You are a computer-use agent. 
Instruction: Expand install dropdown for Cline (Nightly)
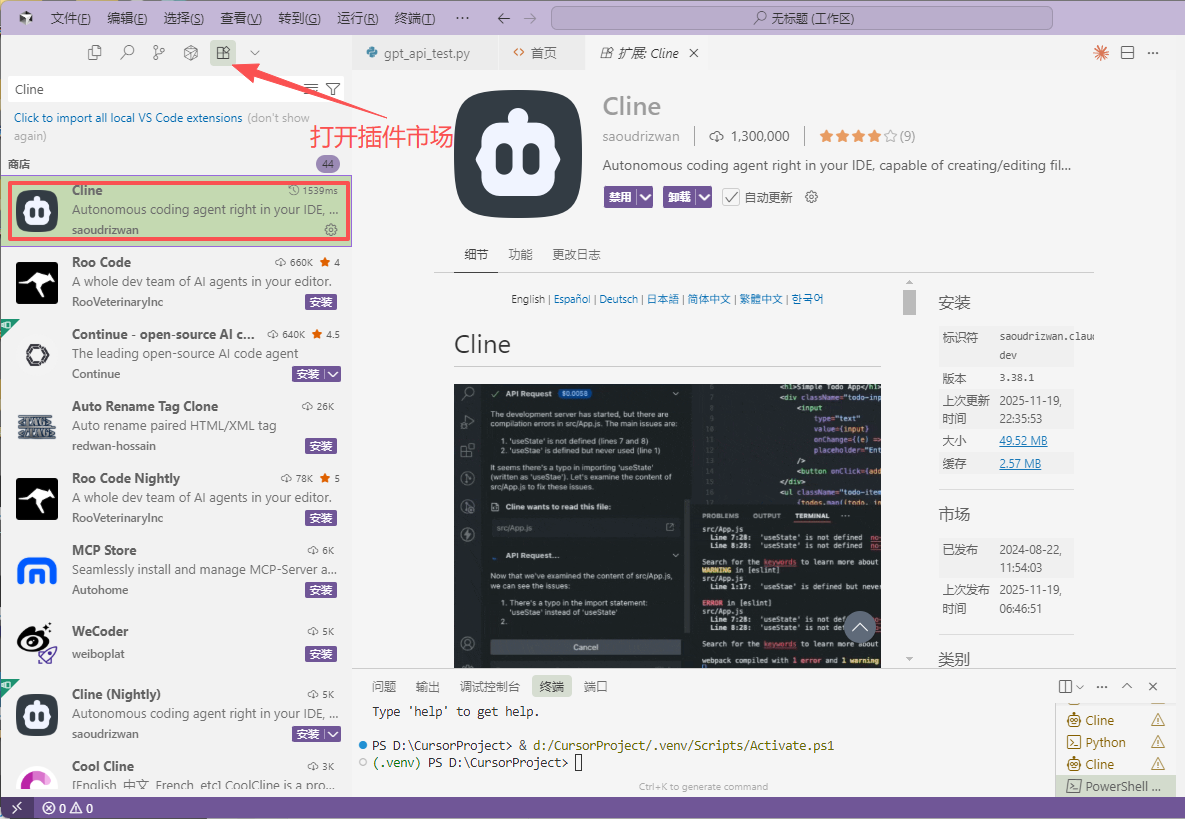tap(333, 734)
